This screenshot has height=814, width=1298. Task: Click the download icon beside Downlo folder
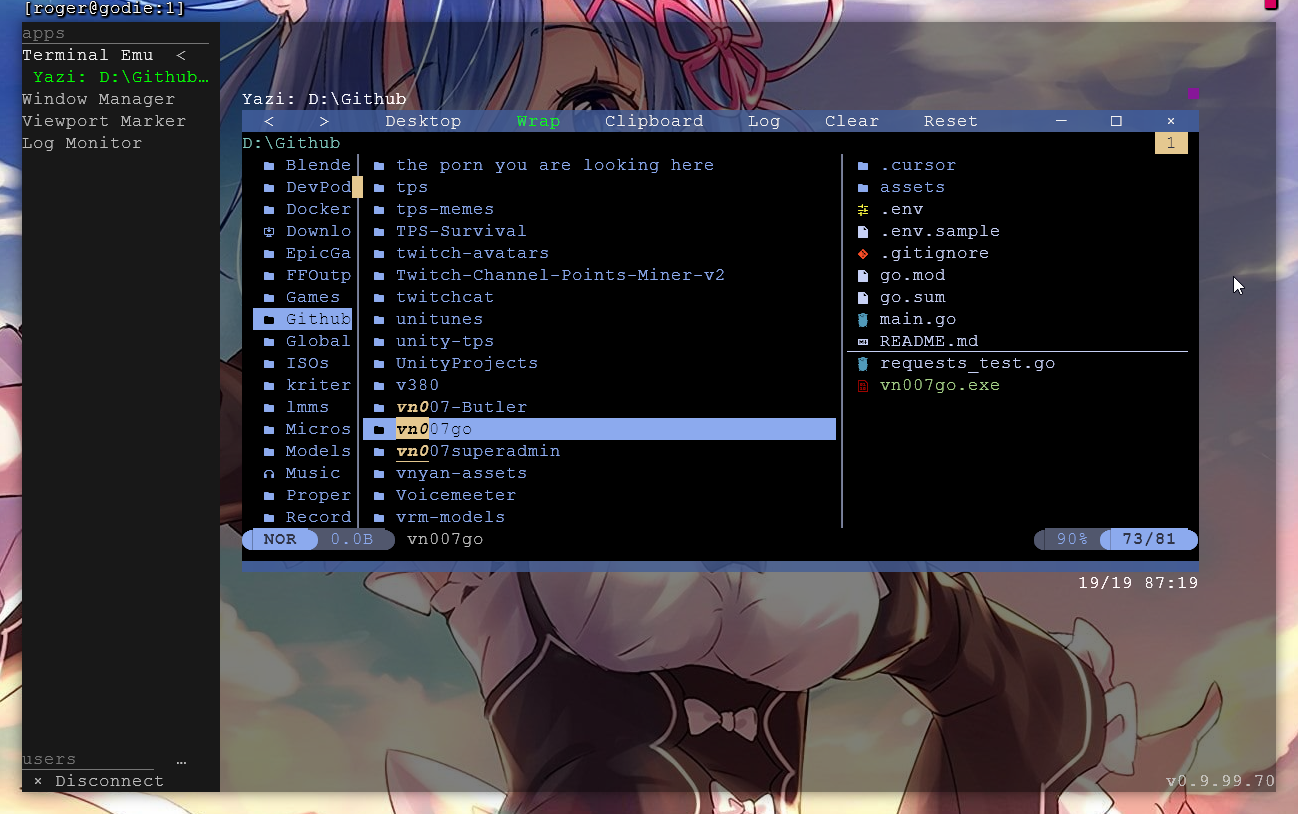click(x=269, y=231)
